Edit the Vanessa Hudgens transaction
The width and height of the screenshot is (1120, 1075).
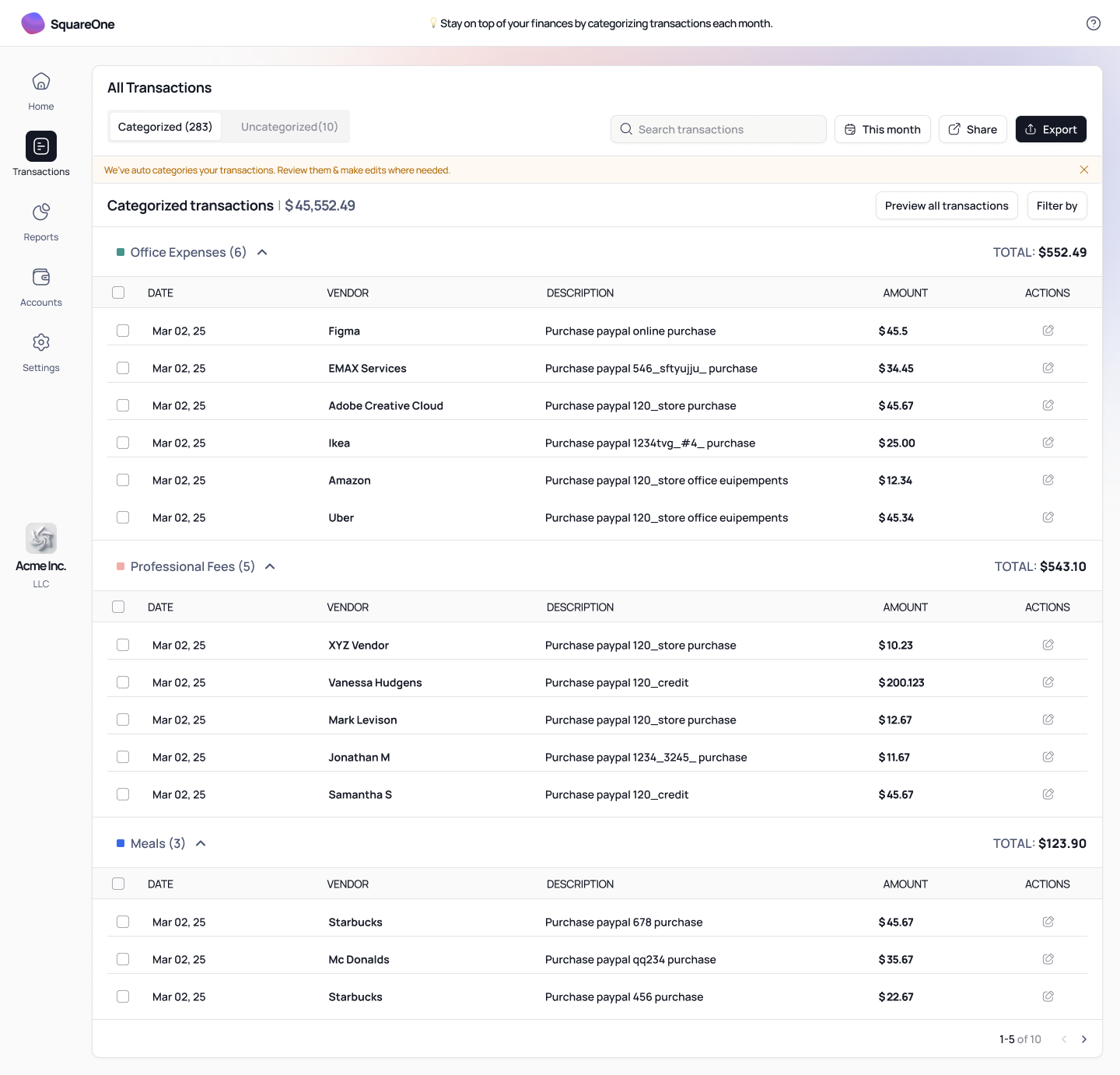pos(1048,682)
